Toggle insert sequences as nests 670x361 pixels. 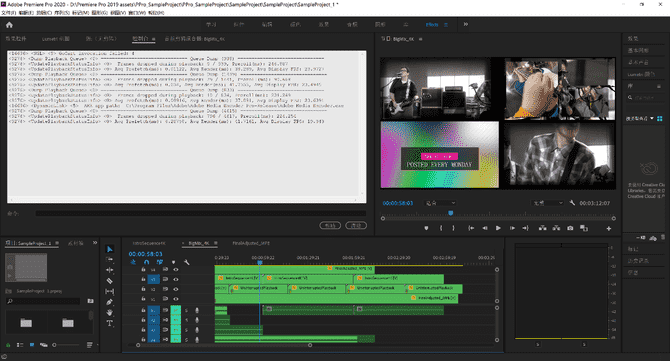point(133,262)
